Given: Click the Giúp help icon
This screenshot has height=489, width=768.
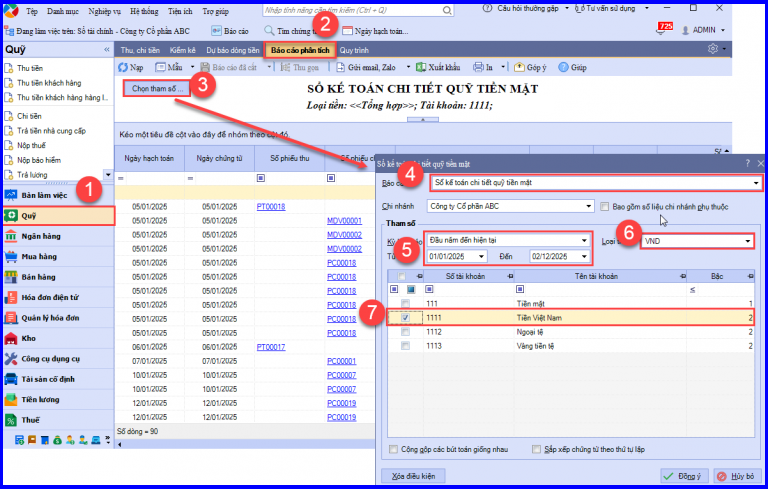Looking at the screenshot, I should pos(563,67).
